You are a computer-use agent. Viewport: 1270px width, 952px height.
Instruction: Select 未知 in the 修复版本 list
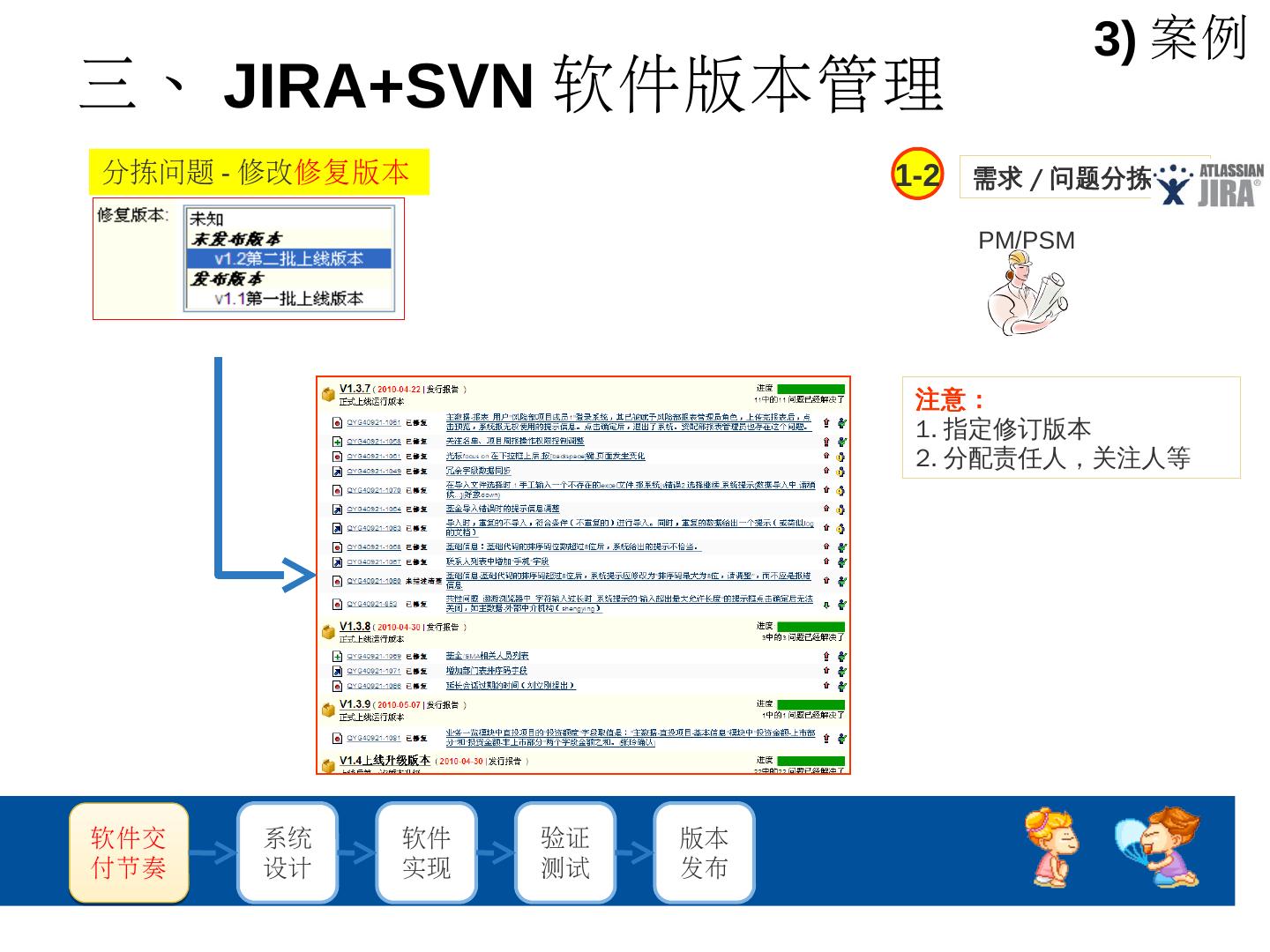point(288,219)
